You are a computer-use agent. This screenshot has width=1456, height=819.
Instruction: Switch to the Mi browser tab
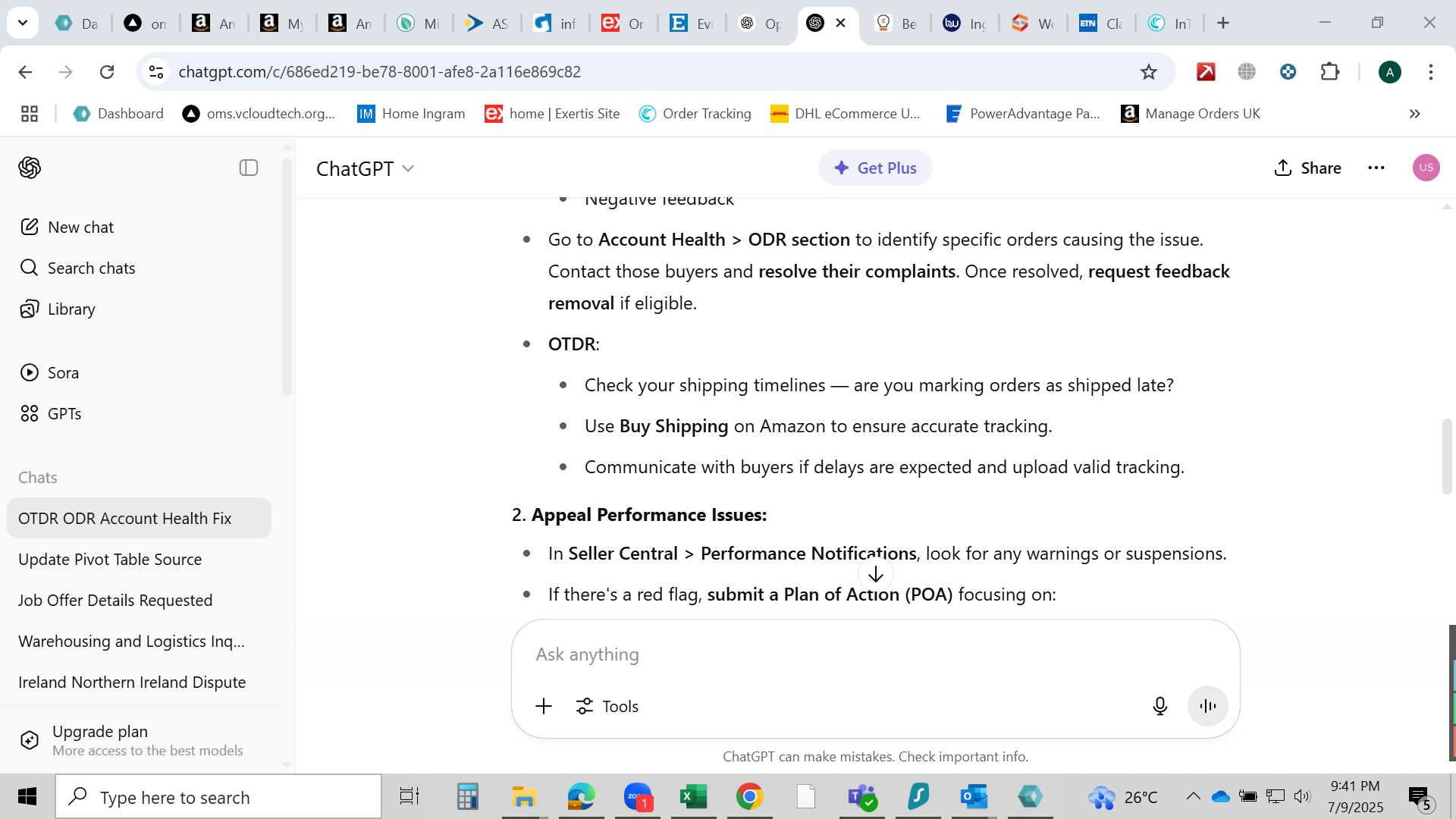point(419,24)
